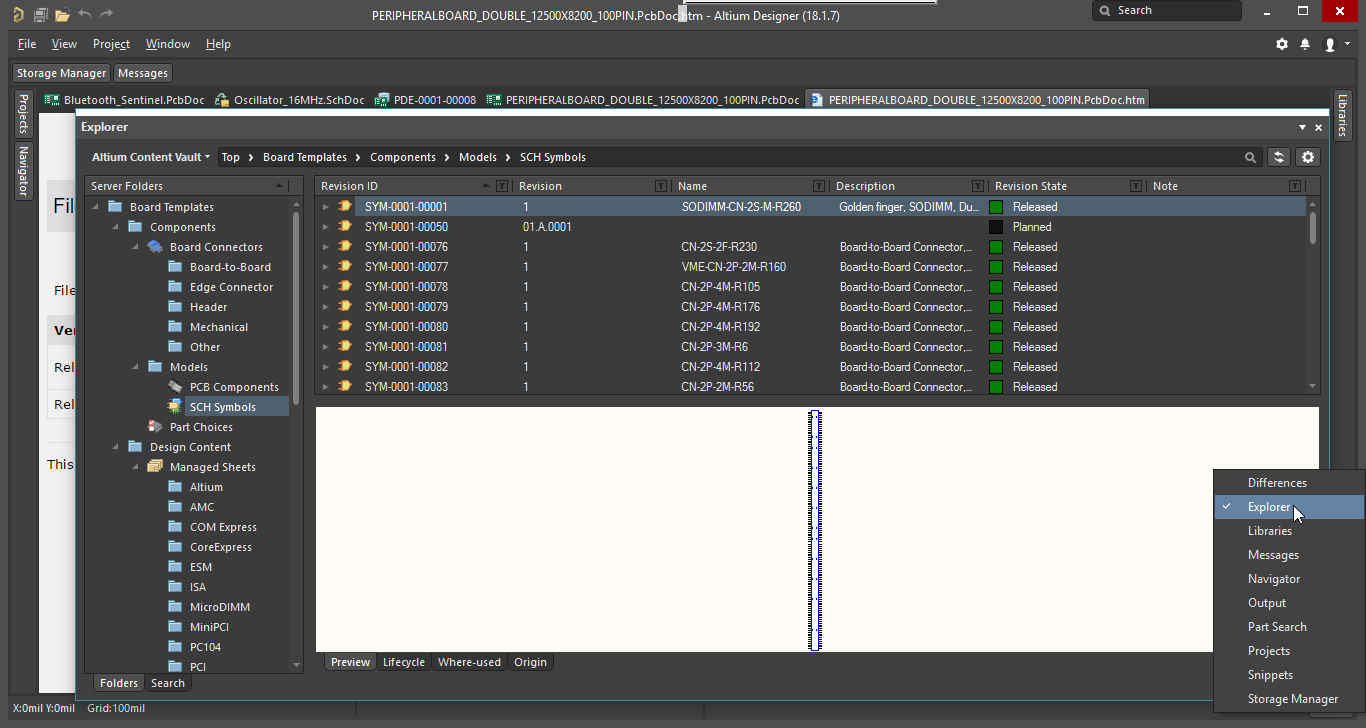The image size is (1366, 728).
Task: Open user account icon
Action: click(1330, 44)
